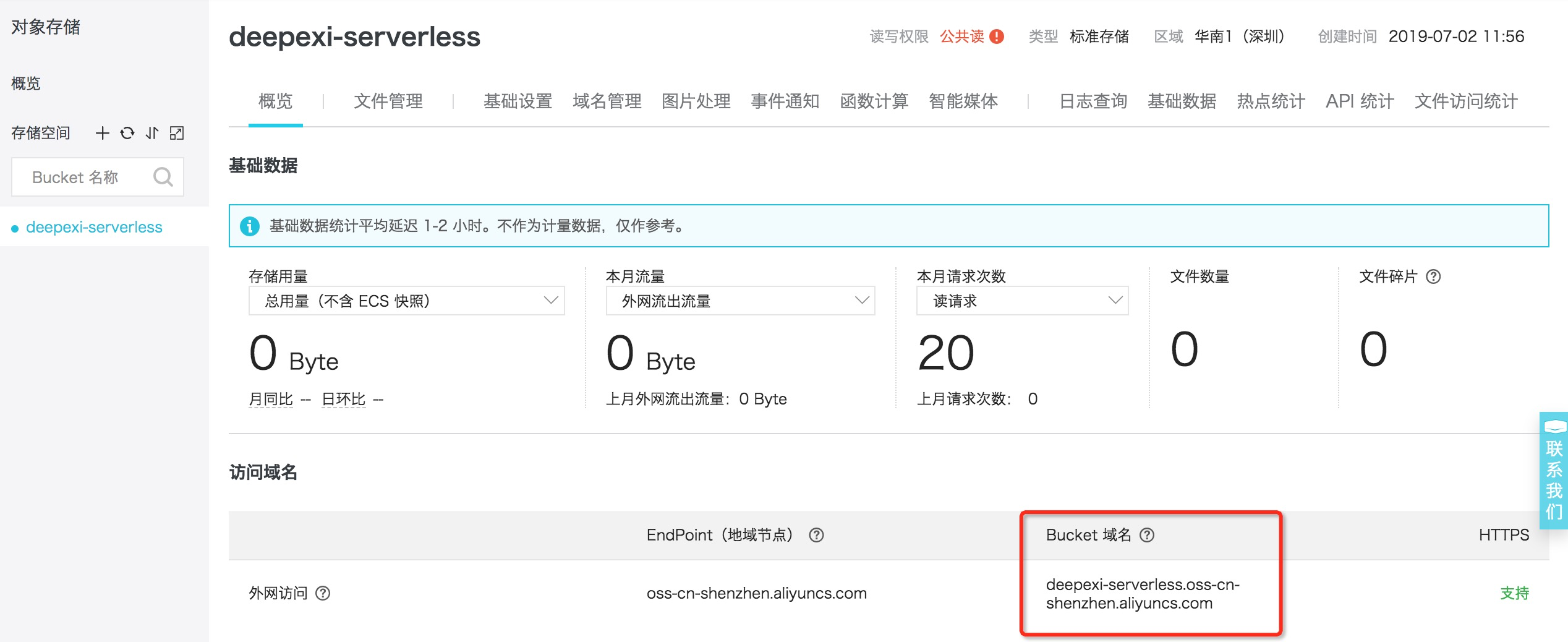Image resolution: width=1568 pixels, height=642 pixels.
Task: Select deepexi-serverless bucket in sidebar
Action: click(x=94, y=227)
